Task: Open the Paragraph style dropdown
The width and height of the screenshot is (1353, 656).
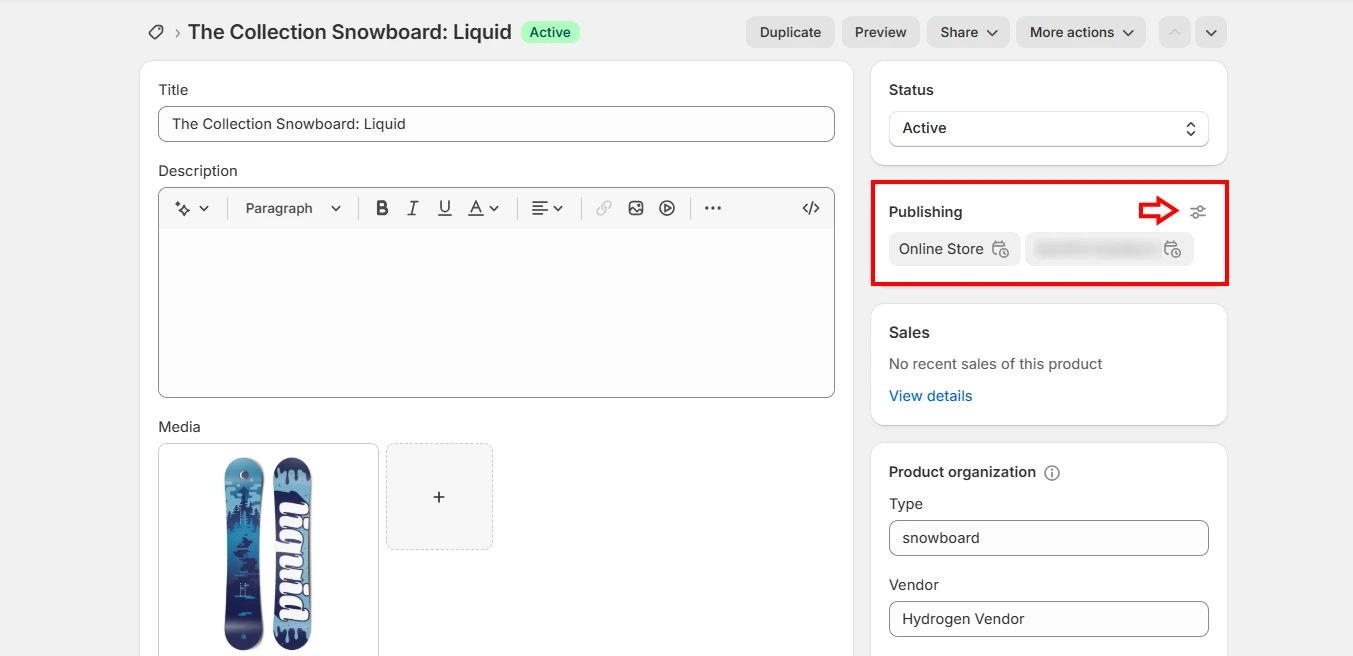Action: 291,208
